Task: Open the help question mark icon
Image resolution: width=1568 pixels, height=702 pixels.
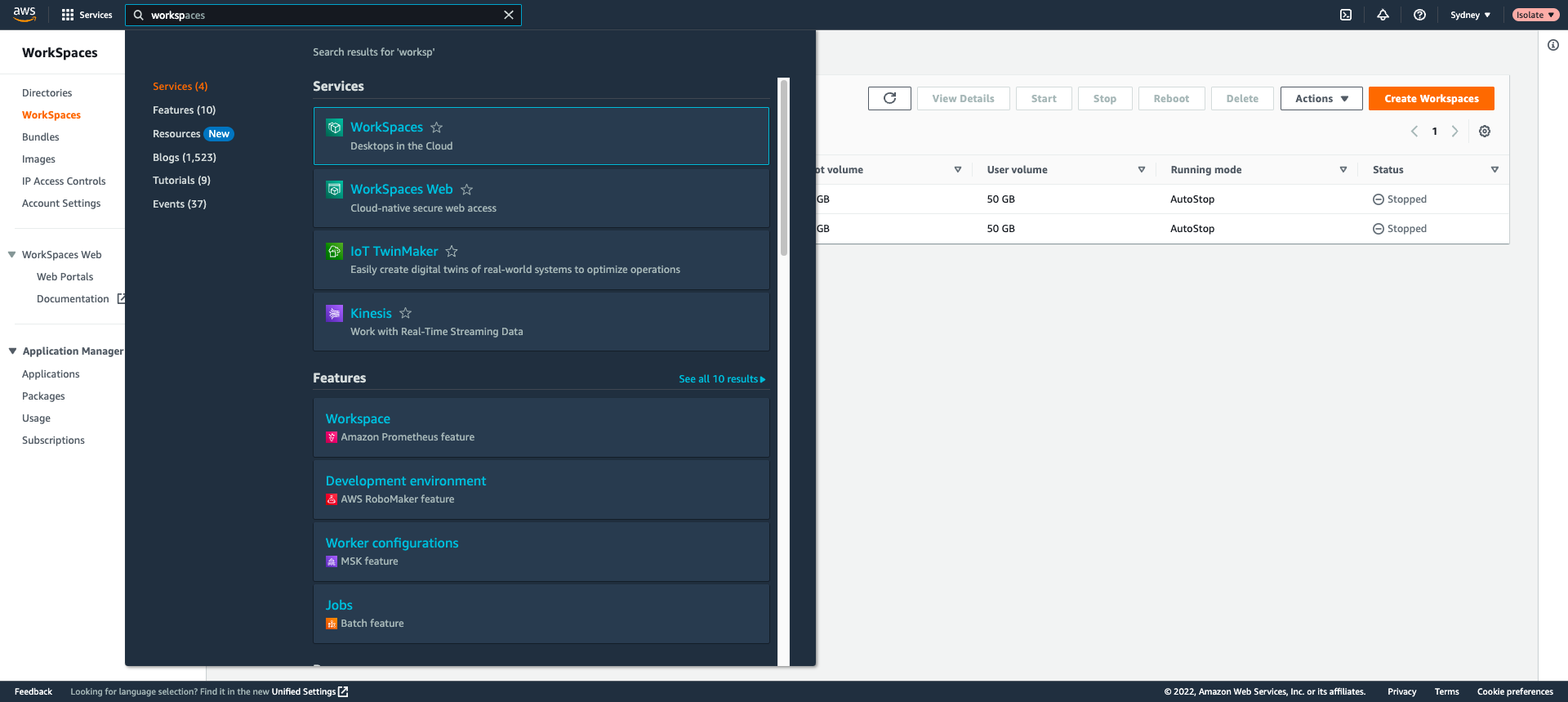Action: click(1419, 15)
